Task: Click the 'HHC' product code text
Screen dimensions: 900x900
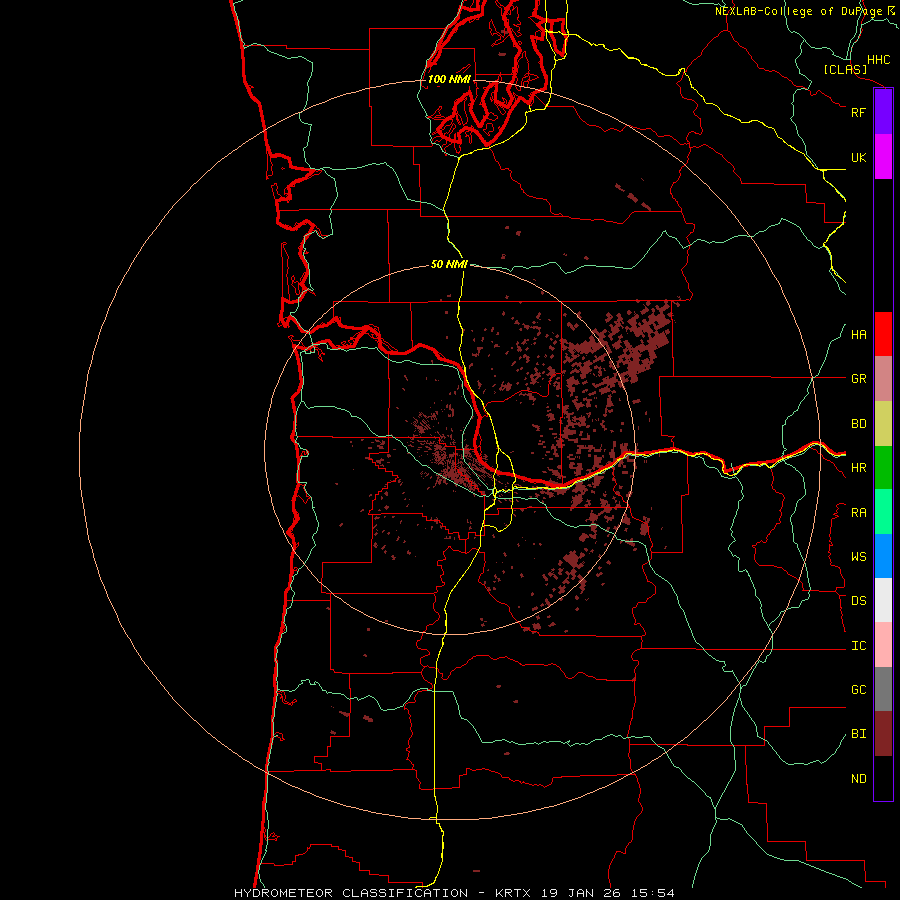Action: pos(878,60)
